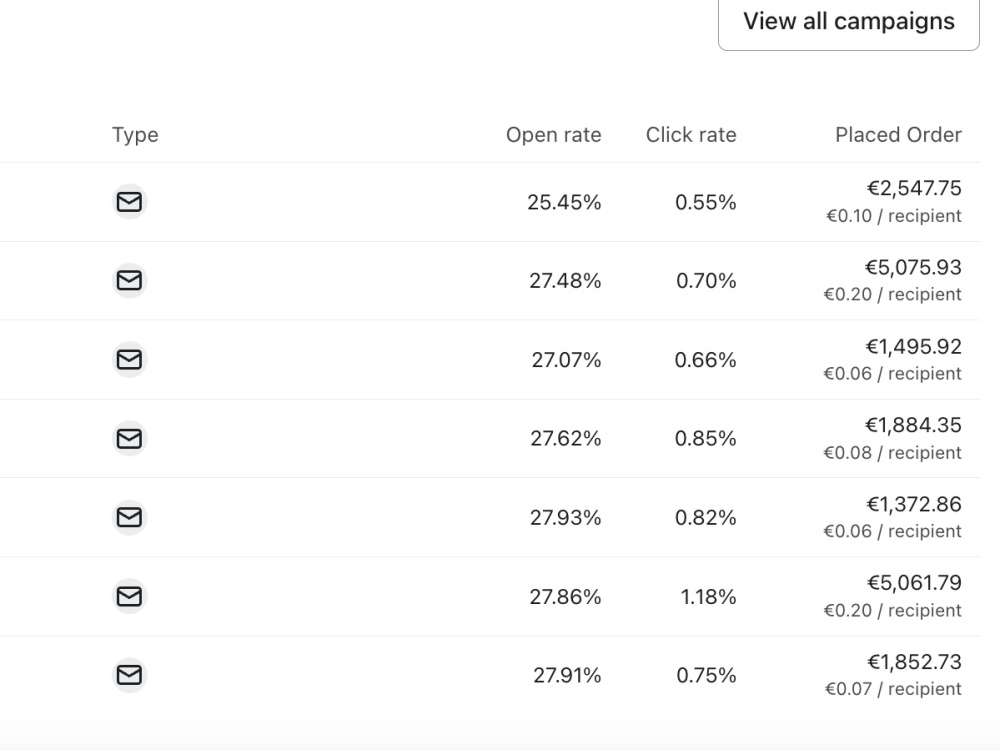This screenshot has height=750, width=1000.
Task: Click the 27.93% open rate cell
Action: 566,518
